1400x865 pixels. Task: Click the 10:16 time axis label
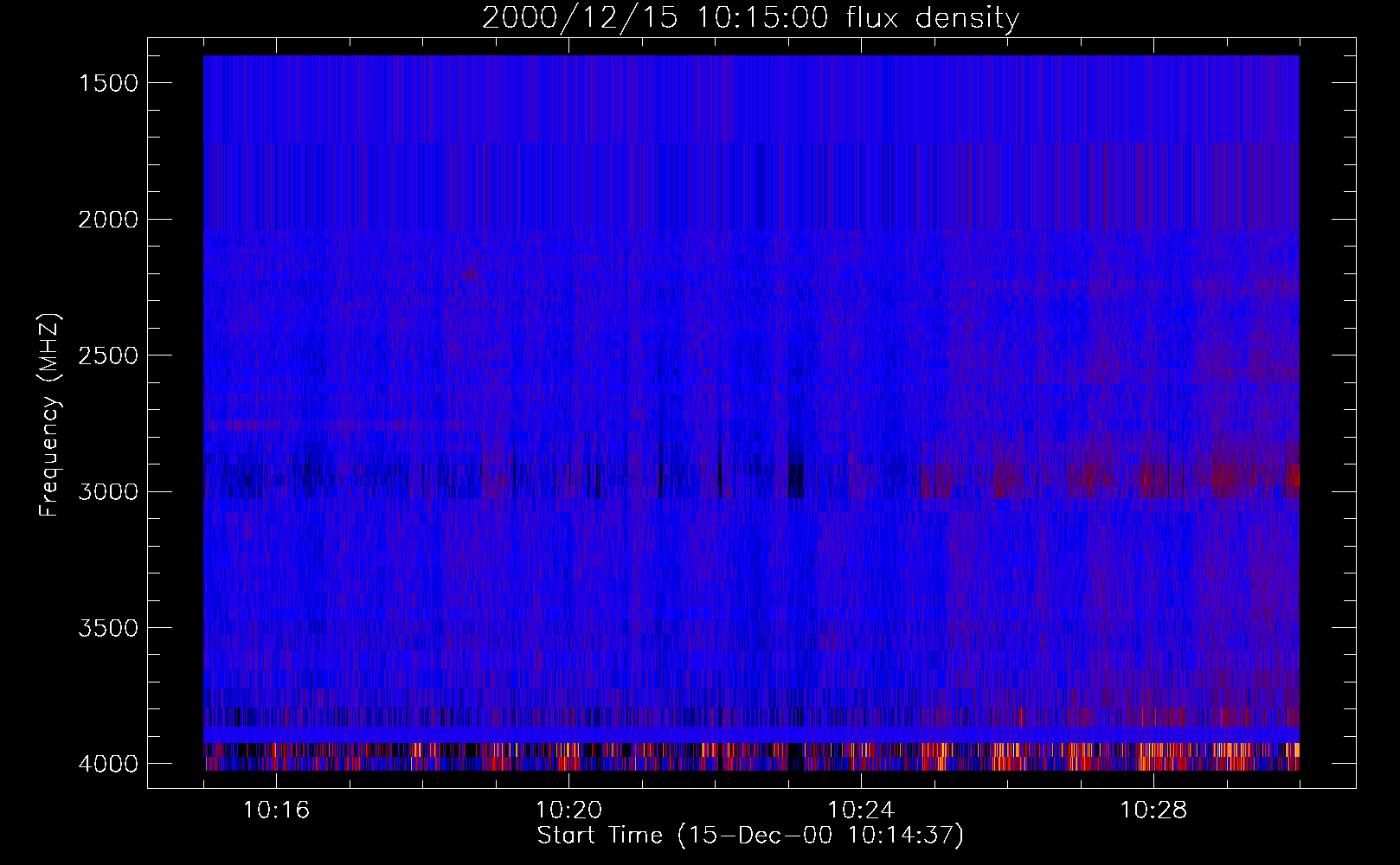276,811
